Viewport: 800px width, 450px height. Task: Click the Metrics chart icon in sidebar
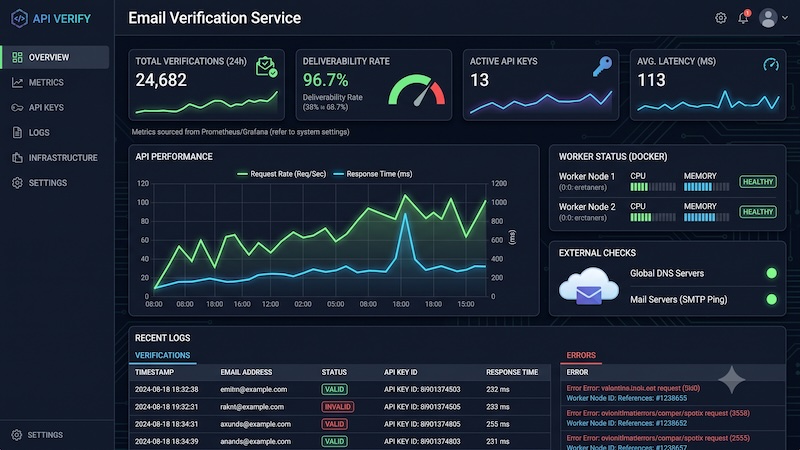click(17, 82)
